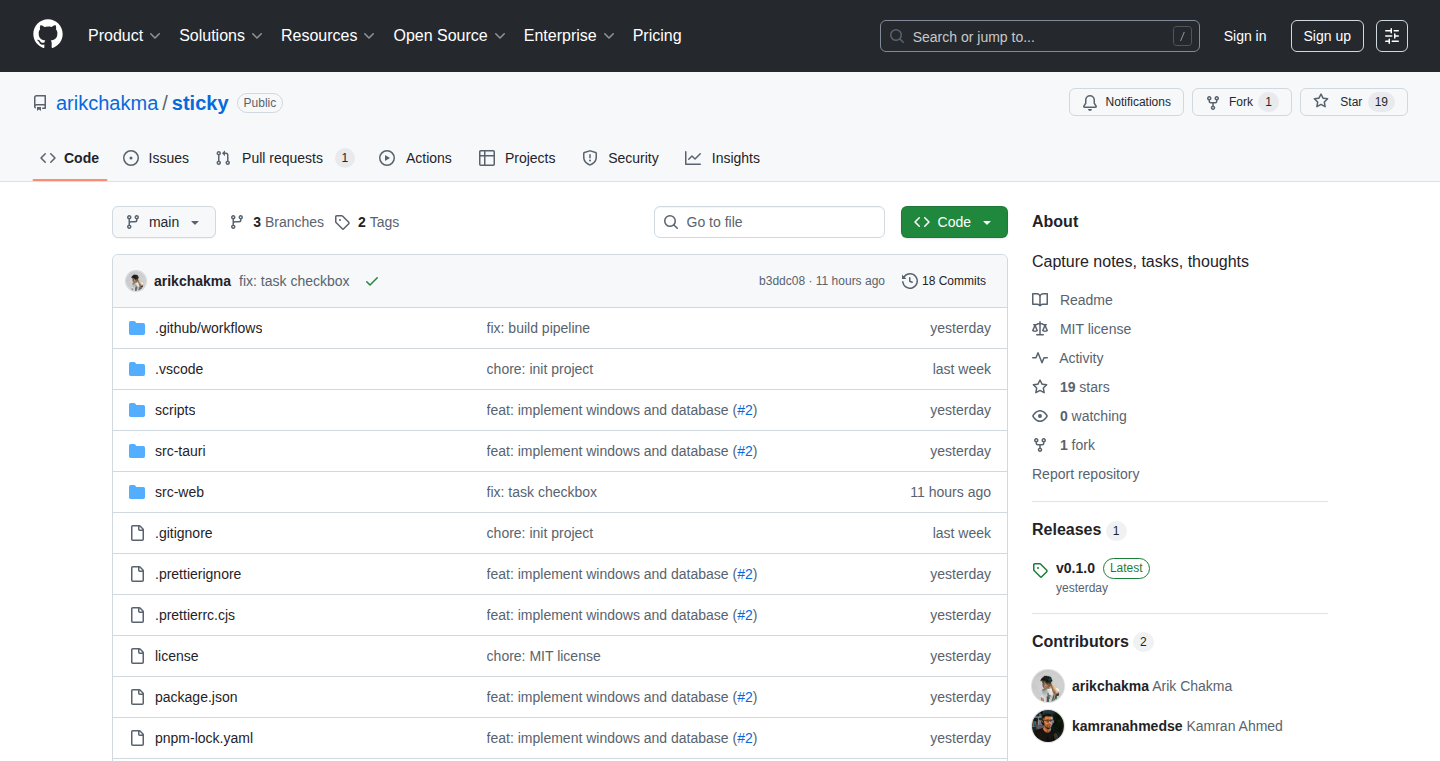Open the green Code dropdown button
The width and height of the screenshot is (1440, 761).
click(954, 222)
